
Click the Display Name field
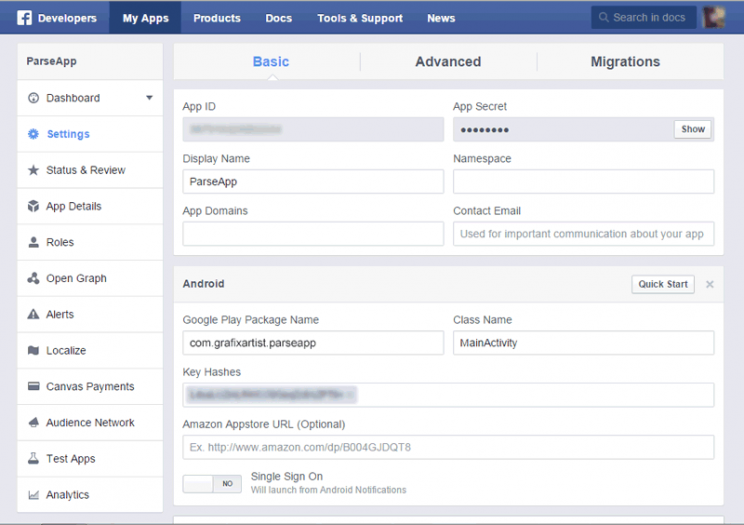[x=313, y=181]
